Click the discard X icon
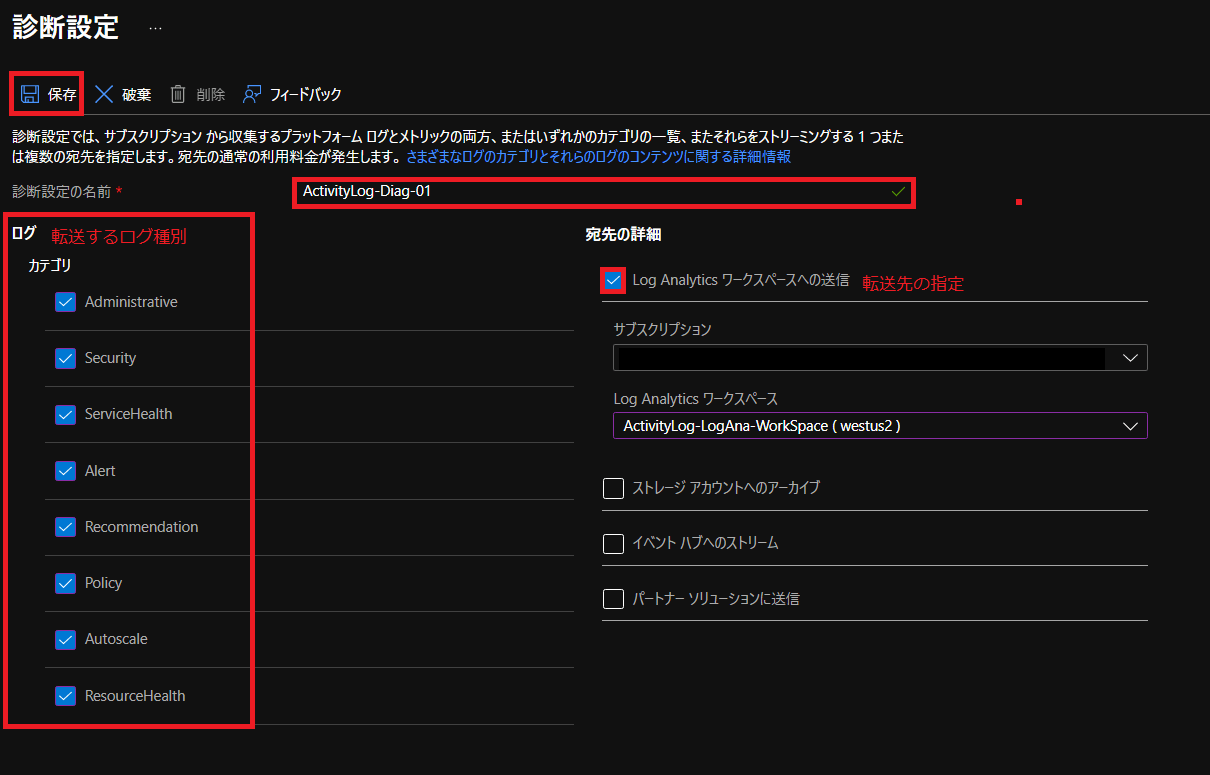The width and height of the screenshot is (1210, 775). pyautogui.click(x=104, y=95)
